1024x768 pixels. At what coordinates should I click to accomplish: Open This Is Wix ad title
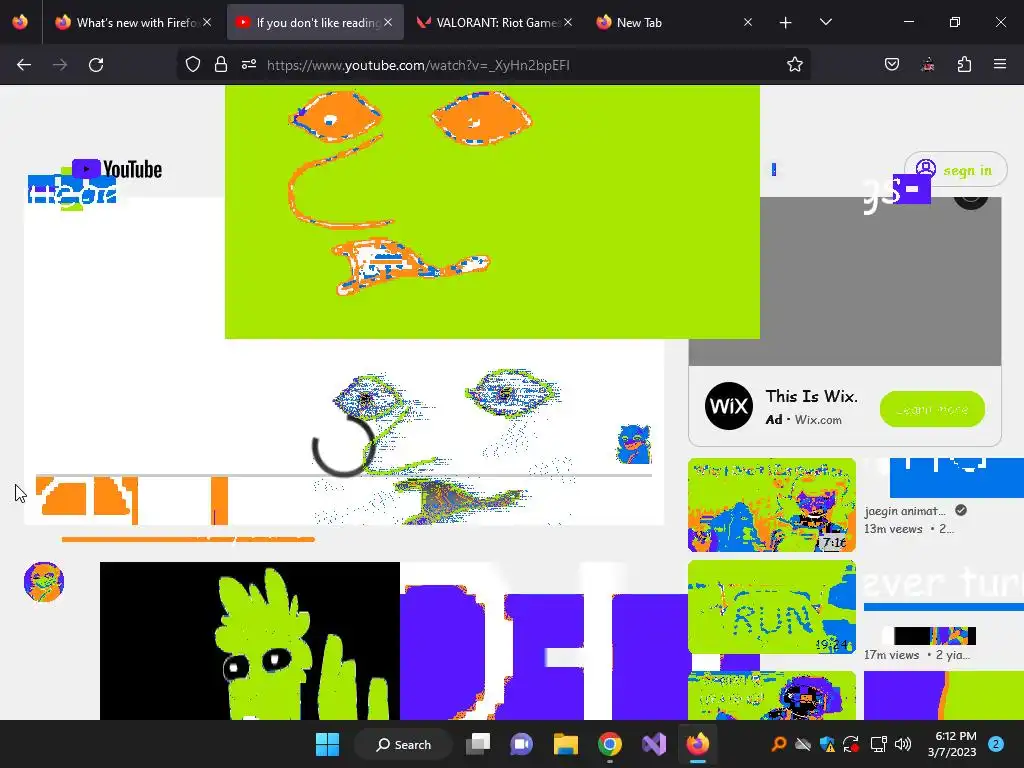(x=811, y=396)
